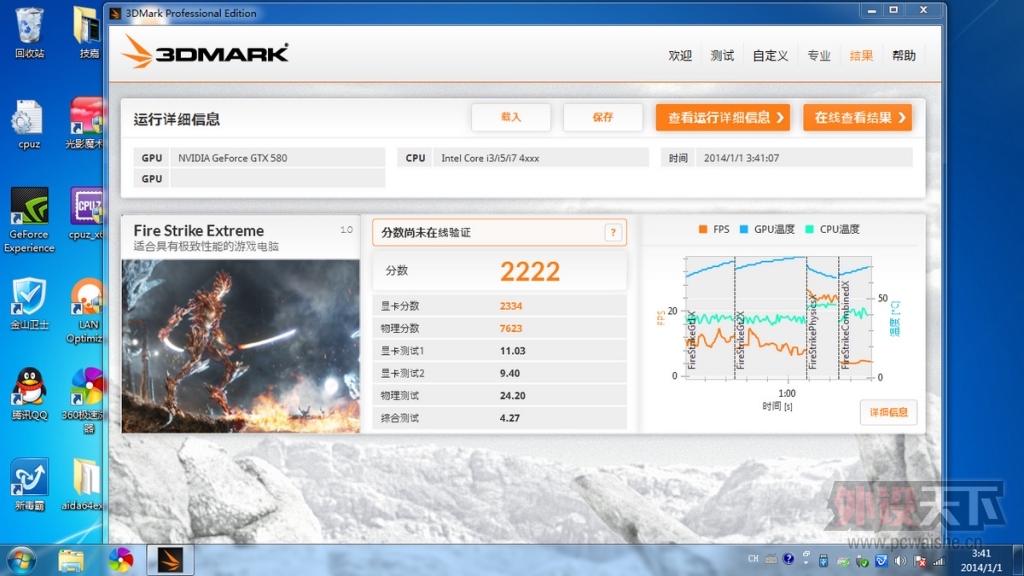The height and width of the screenshot is (576, 1024).
Task: Click the 显卡测试2 value 9.40
Action: [x=510, y=373]
